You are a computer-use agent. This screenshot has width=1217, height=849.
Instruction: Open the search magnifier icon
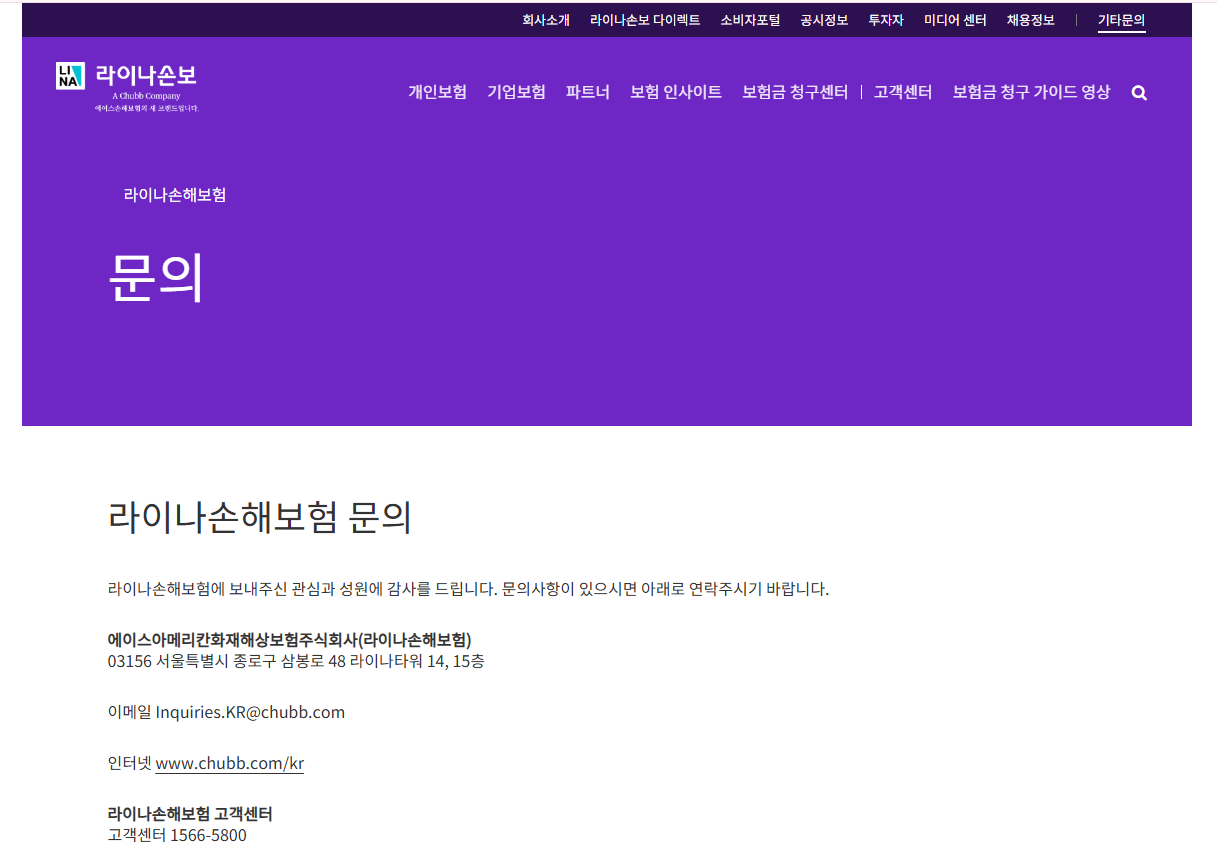pos(1139,93)
